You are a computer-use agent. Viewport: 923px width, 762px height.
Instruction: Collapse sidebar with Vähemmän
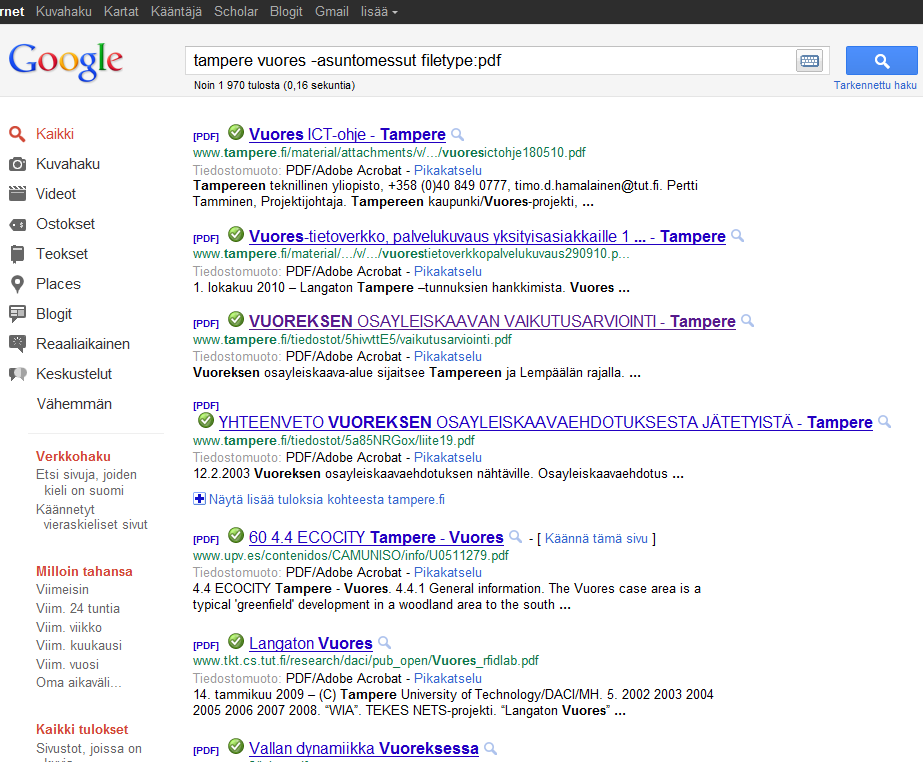[x=74, y=404]
